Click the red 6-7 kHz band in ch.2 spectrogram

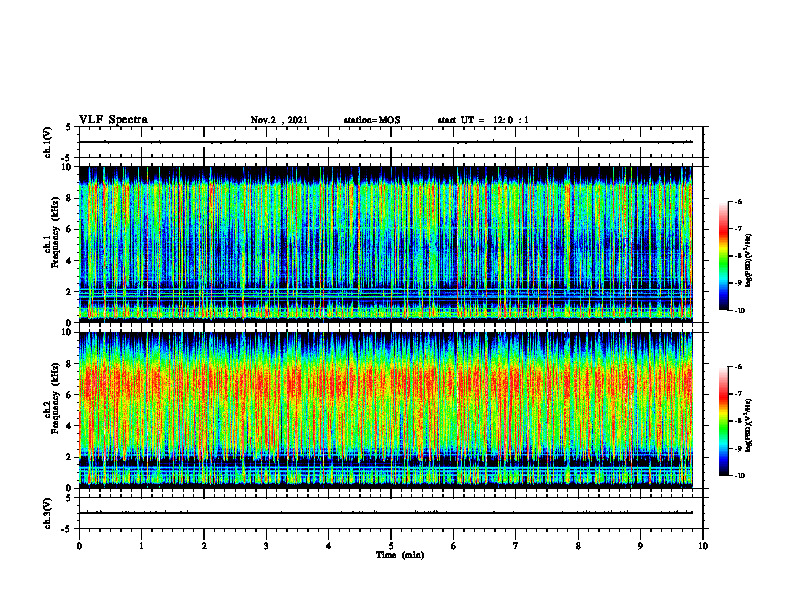(386, 383)
